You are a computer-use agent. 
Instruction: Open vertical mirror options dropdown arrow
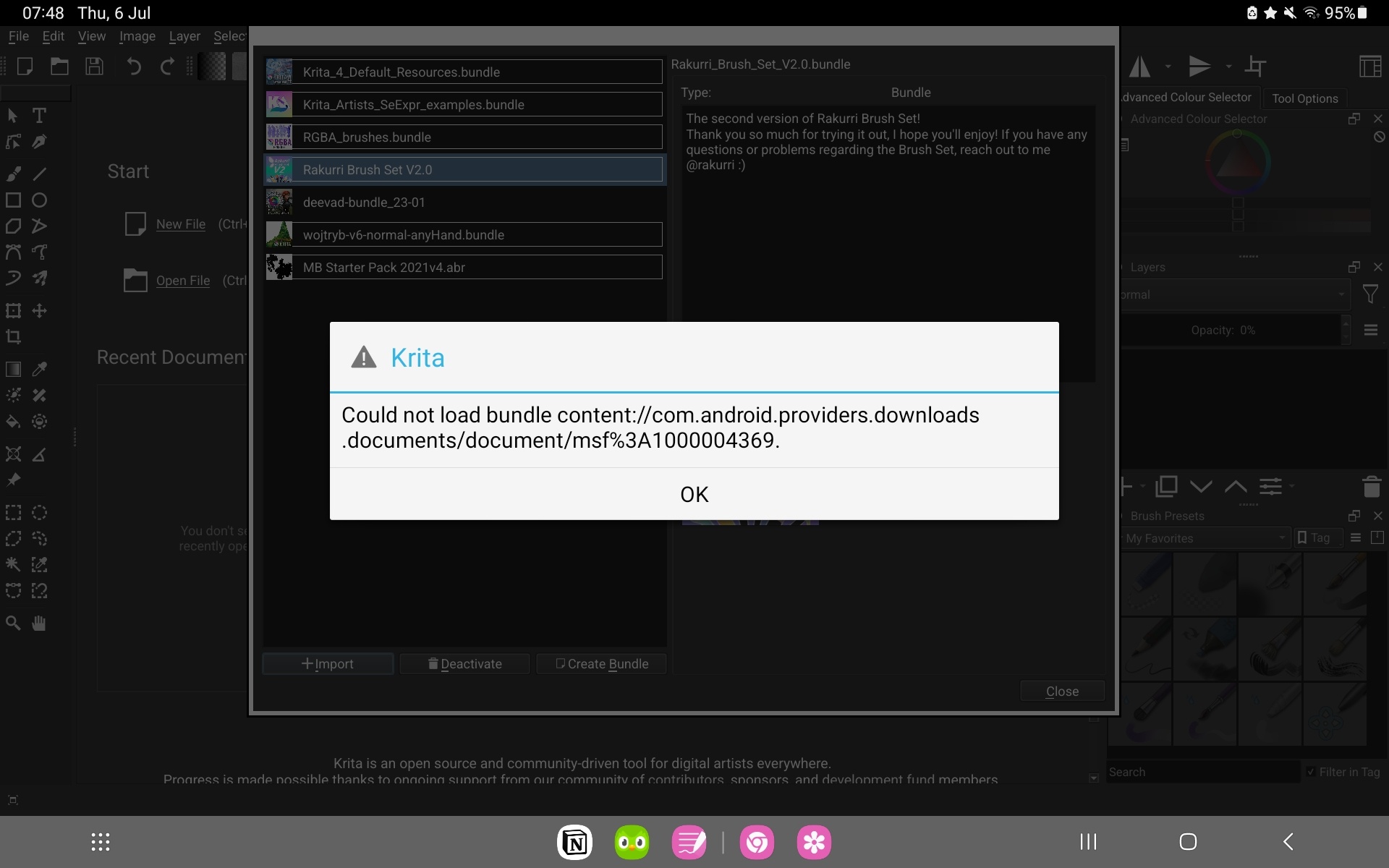1228,67
